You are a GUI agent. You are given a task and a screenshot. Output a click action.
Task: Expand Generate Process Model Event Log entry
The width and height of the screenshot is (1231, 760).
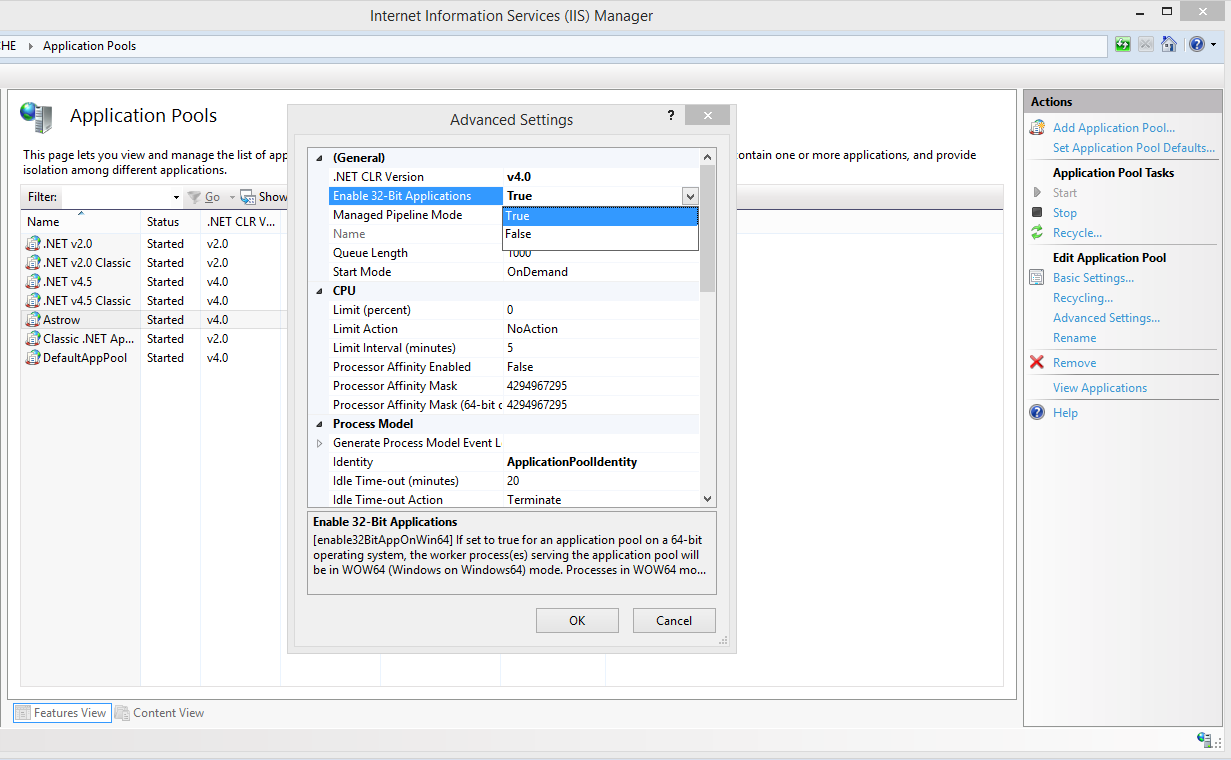pos(320,443)
